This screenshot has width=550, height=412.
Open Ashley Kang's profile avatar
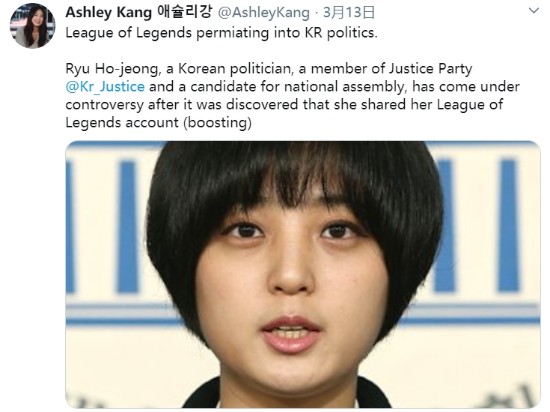pyautogui.click(x=32, y=26)
